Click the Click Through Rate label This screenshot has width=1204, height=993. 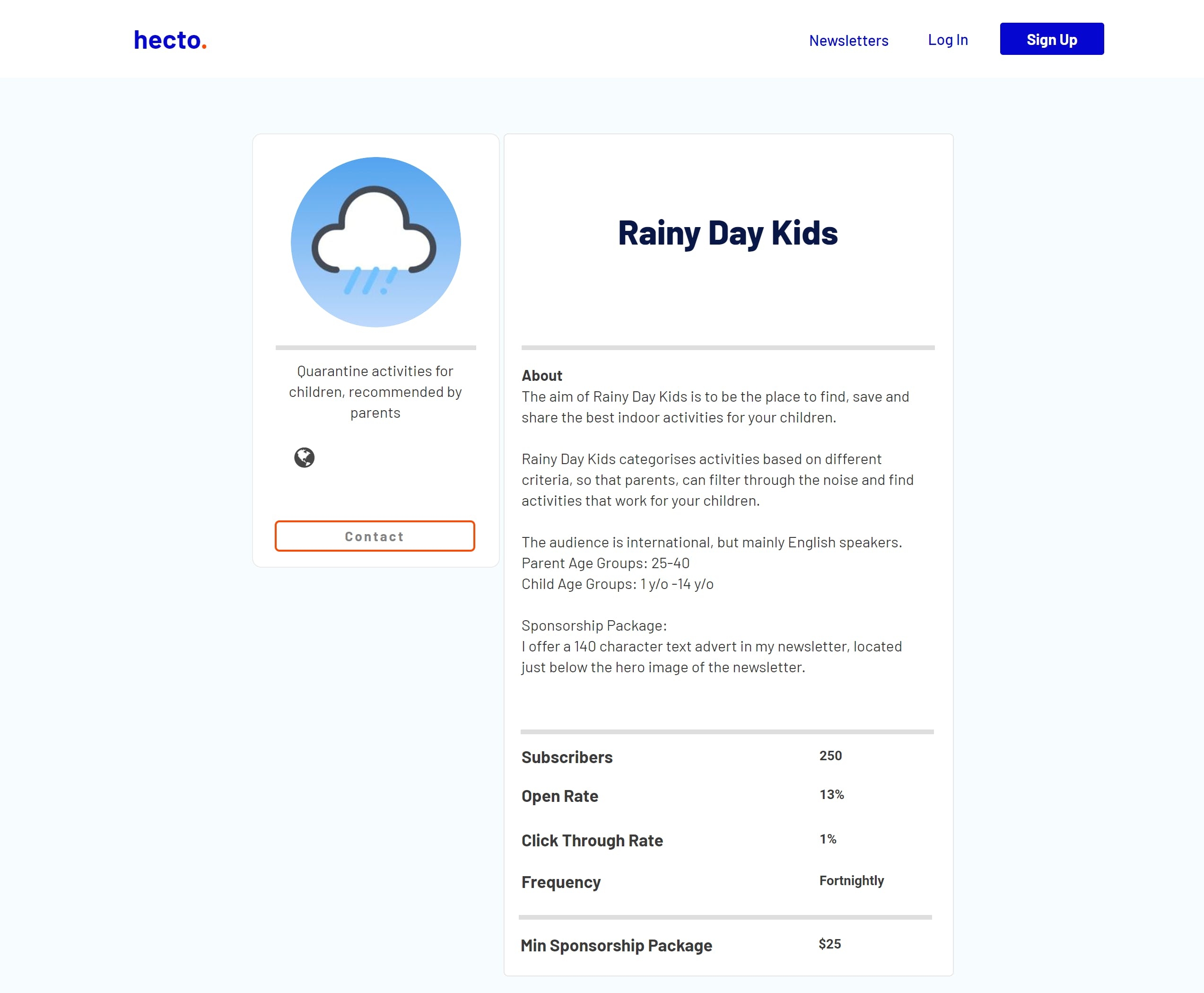592,840
